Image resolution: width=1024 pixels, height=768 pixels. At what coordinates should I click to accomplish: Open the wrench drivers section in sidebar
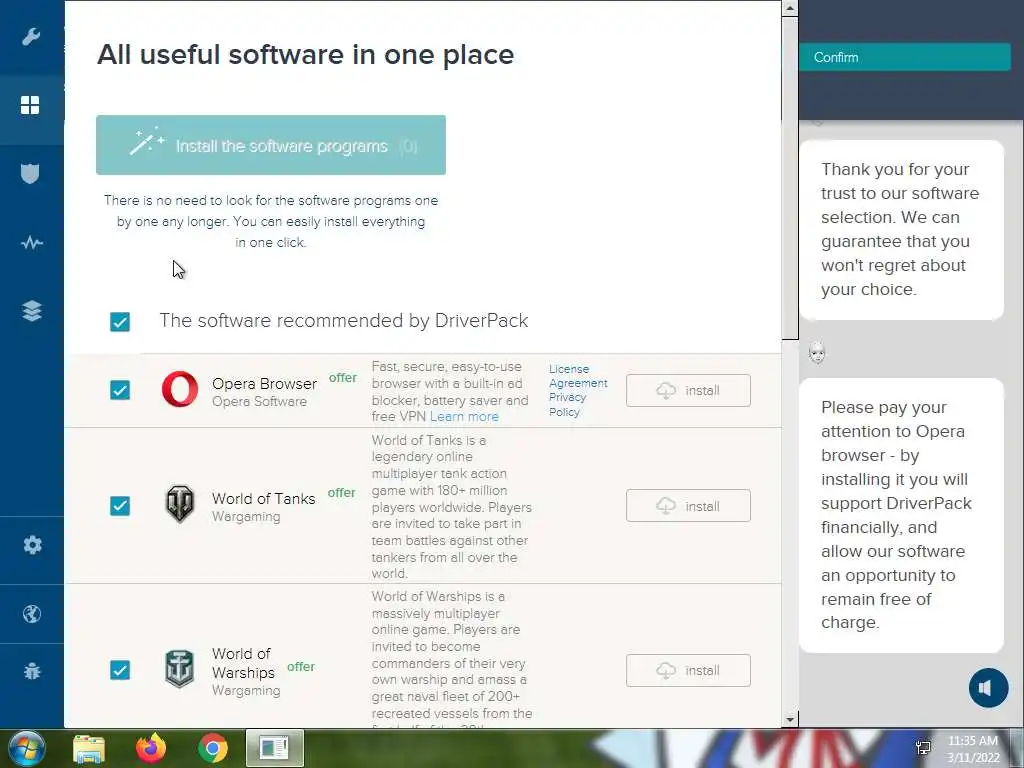pos(31,37)
